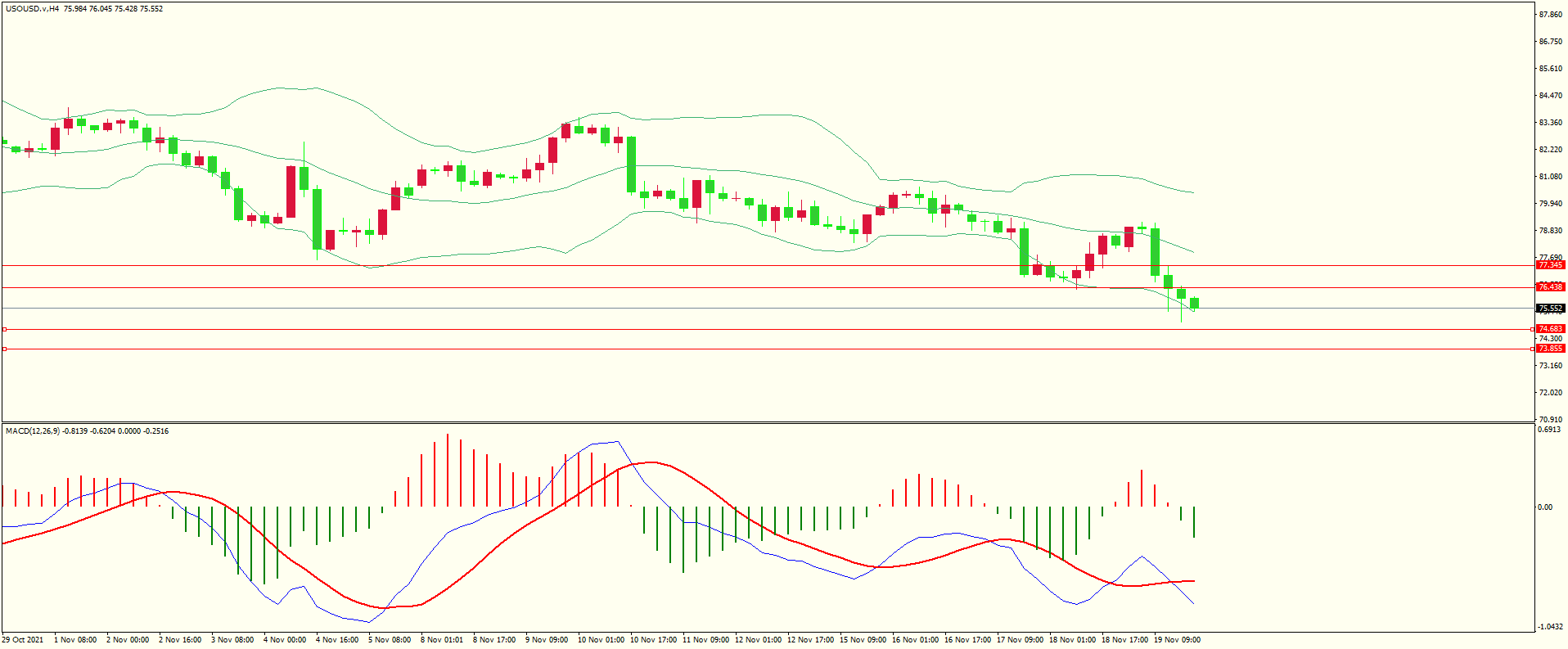Click the 11 Nov 09:00 time label
Viewport: 1568px width, 649px height.
pyautogui.click(x=705, y=640)
